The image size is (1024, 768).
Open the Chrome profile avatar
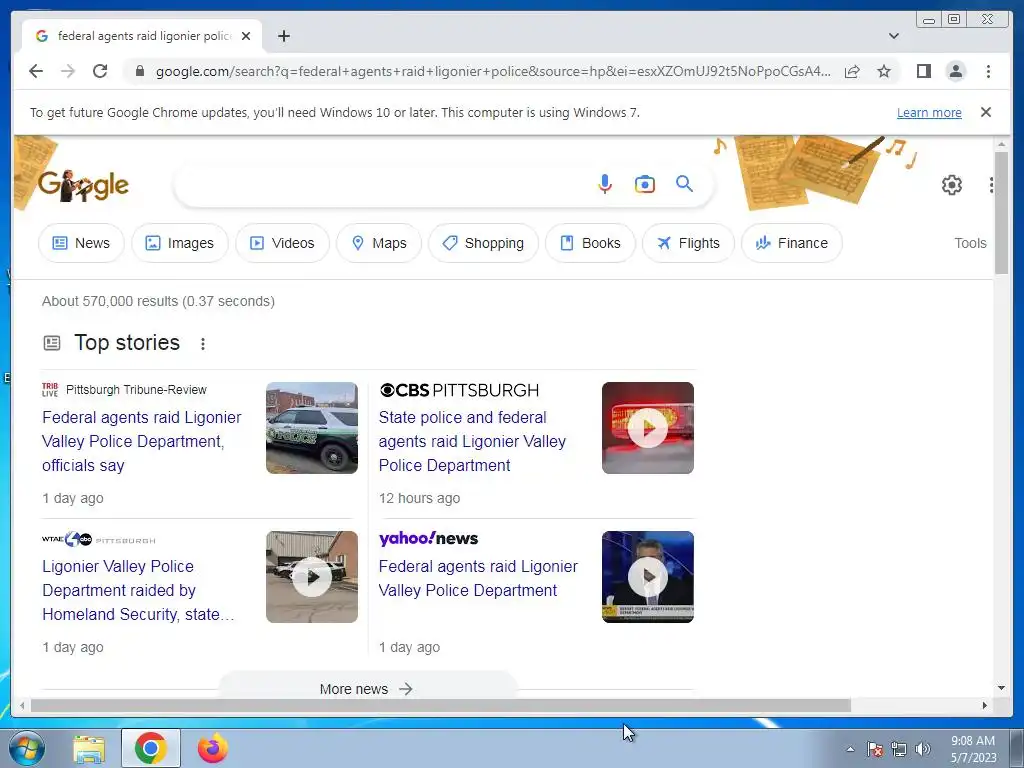click(955, 71)
